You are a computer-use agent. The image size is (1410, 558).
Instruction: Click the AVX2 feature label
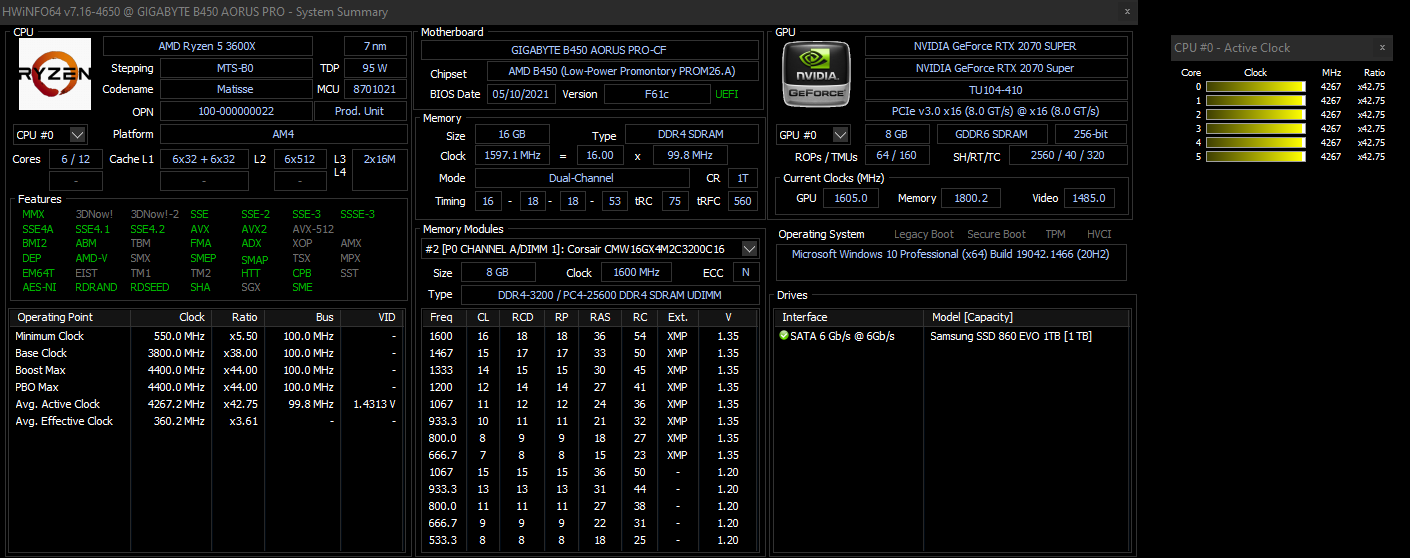coord(254,229)
